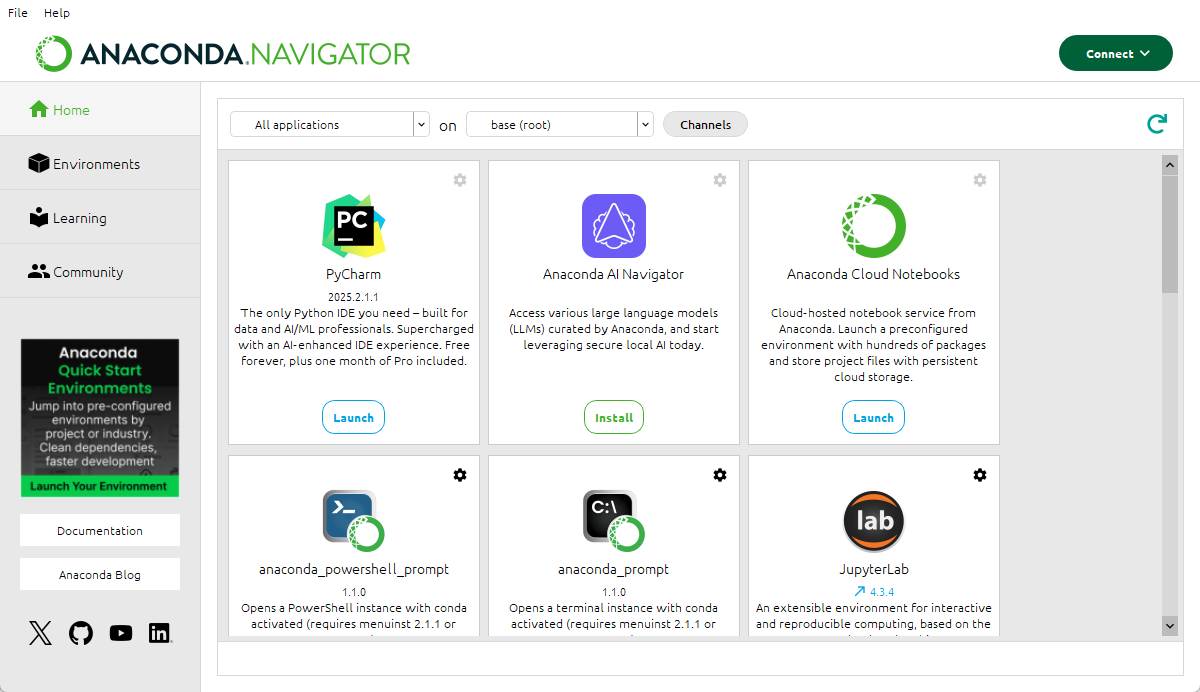Click the applications list scrollbar thumb
The image size is (1200, 692).
[1170, 233]
